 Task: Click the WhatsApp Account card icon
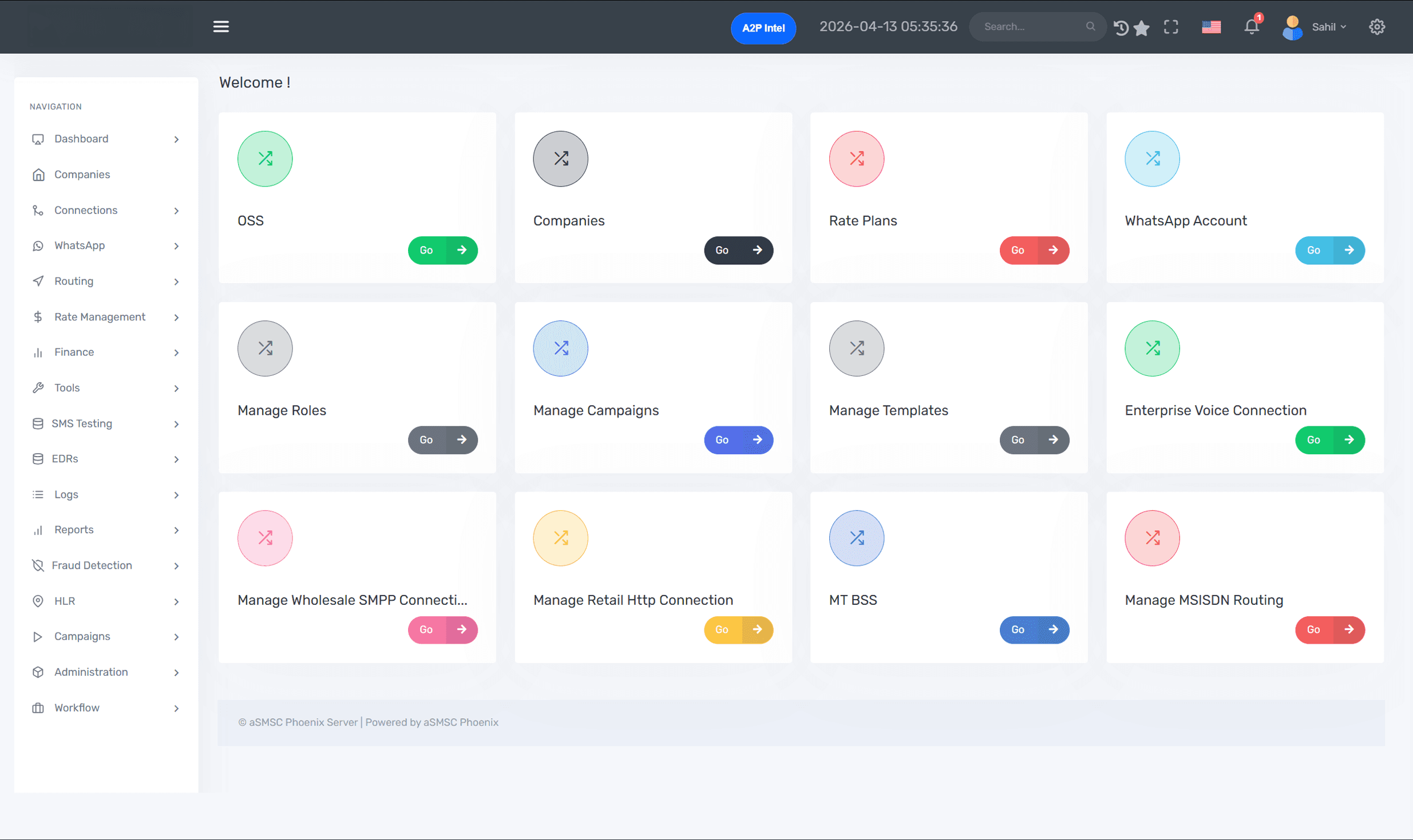click(x=1152, y=159)
